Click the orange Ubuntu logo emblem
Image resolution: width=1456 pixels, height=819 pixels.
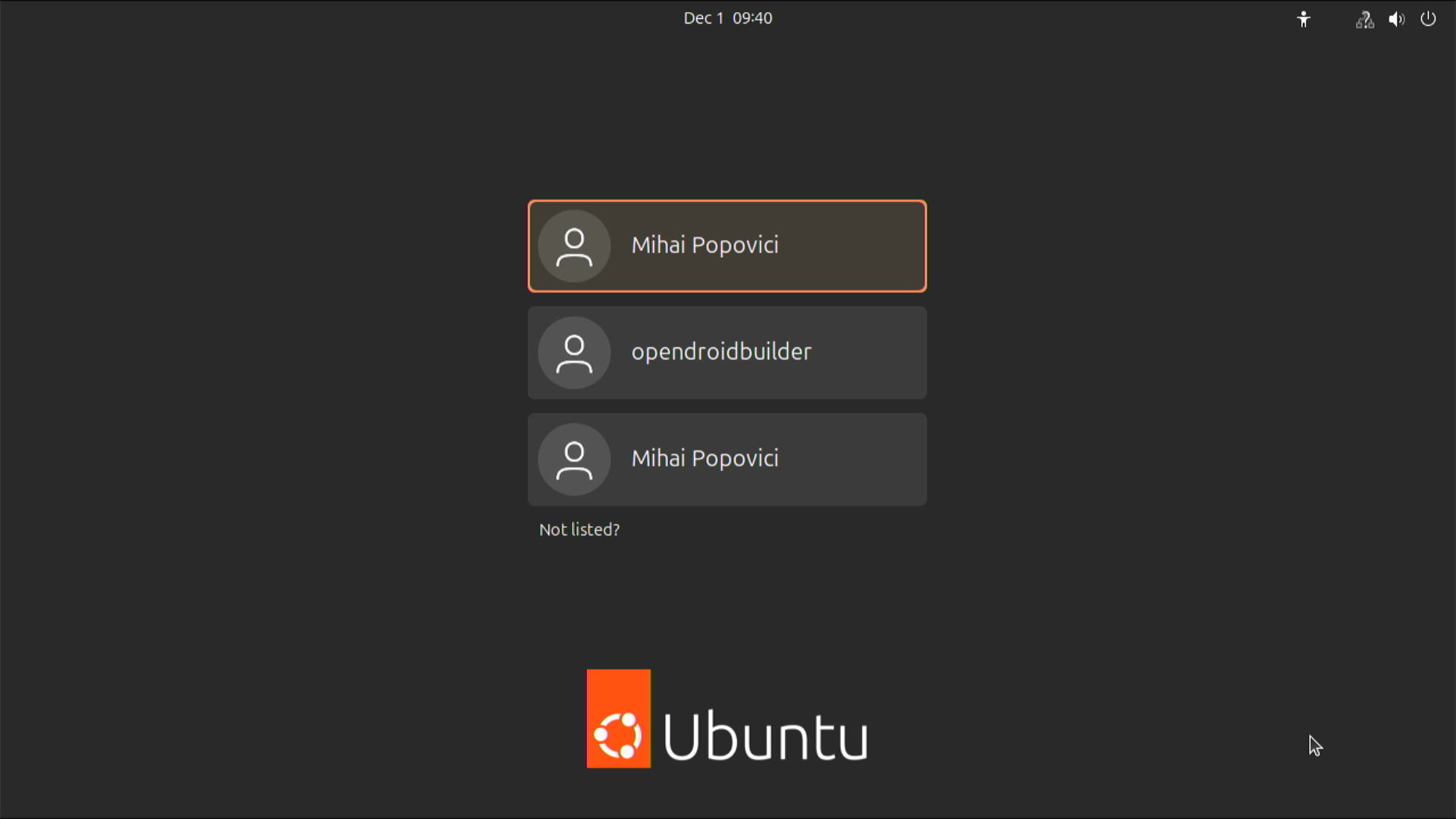618,719
